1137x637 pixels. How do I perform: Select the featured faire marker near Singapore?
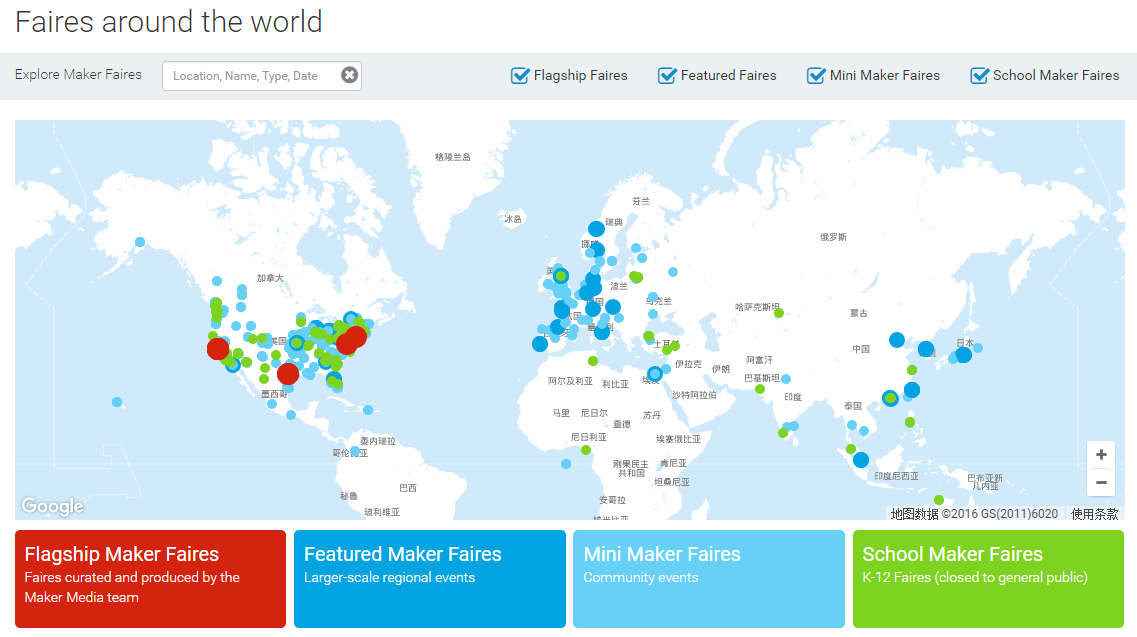pos(861,460)
